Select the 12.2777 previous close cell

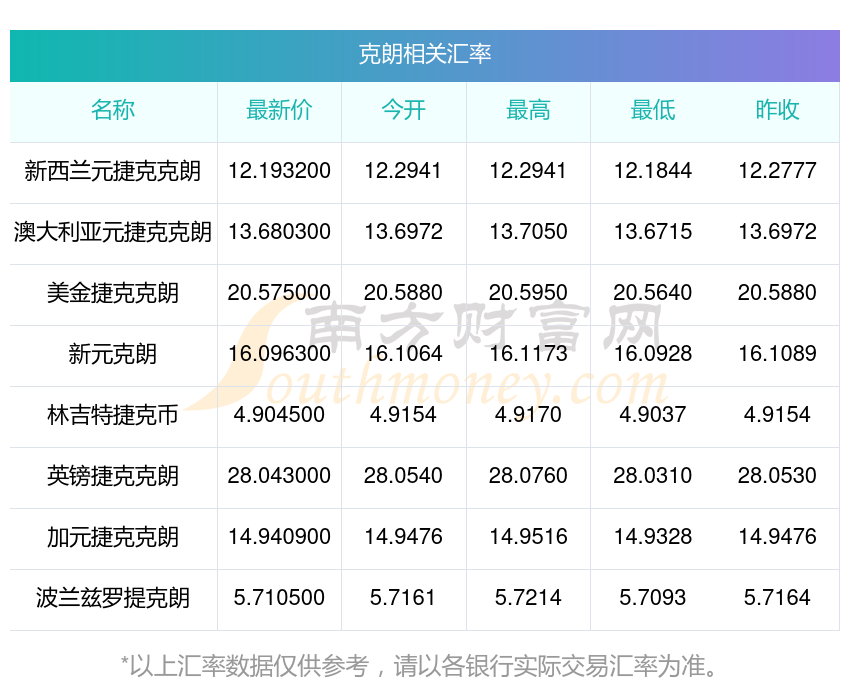pyautogui.click(x=777, y=171)
